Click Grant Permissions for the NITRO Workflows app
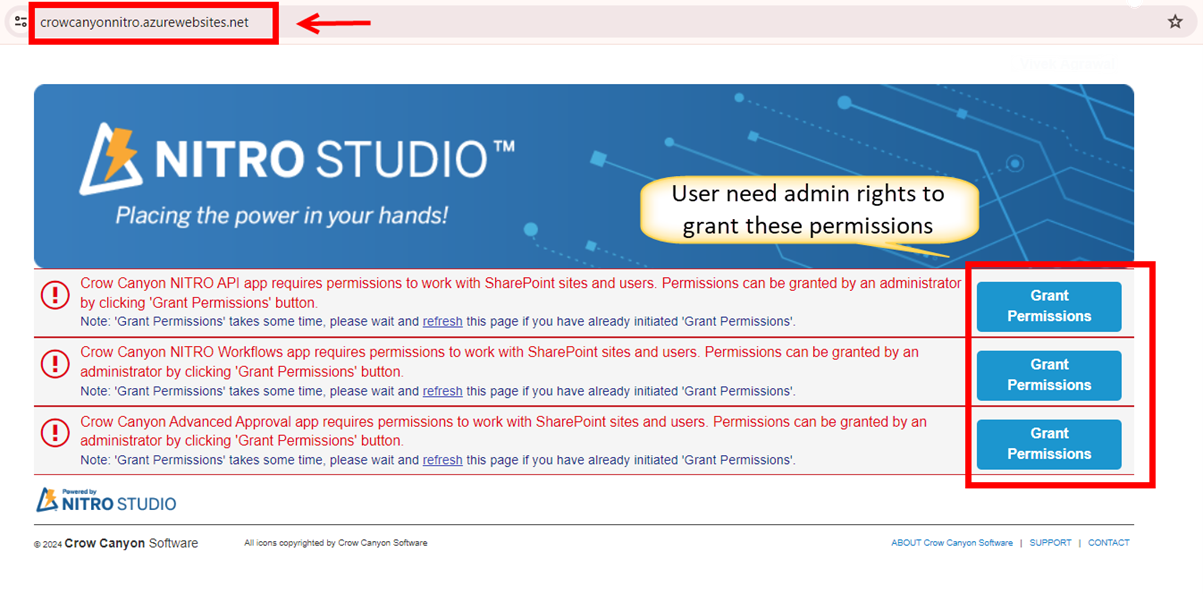The width and height of the screenshot is (1203, 594). pos(1048,375)
